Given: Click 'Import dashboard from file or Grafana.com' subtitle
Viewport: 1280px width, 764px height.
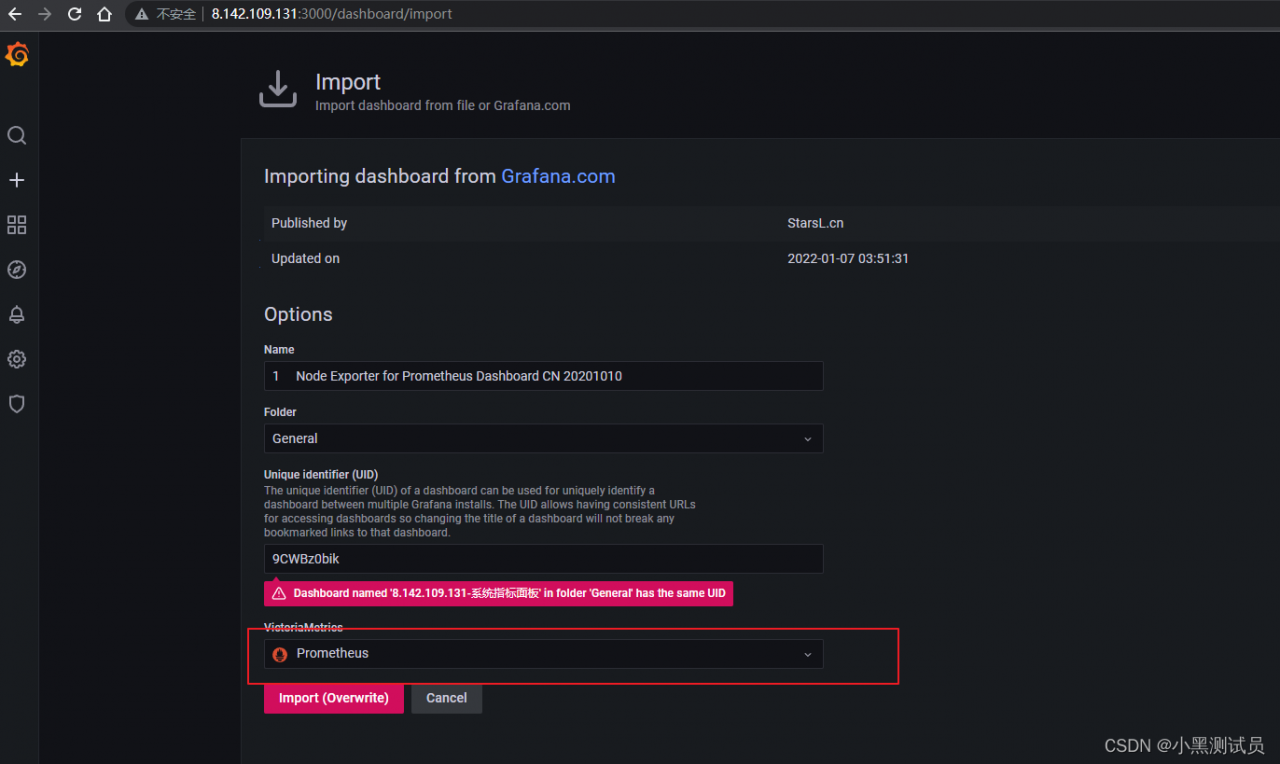Looking at the screenshot, I should point(443,105).
